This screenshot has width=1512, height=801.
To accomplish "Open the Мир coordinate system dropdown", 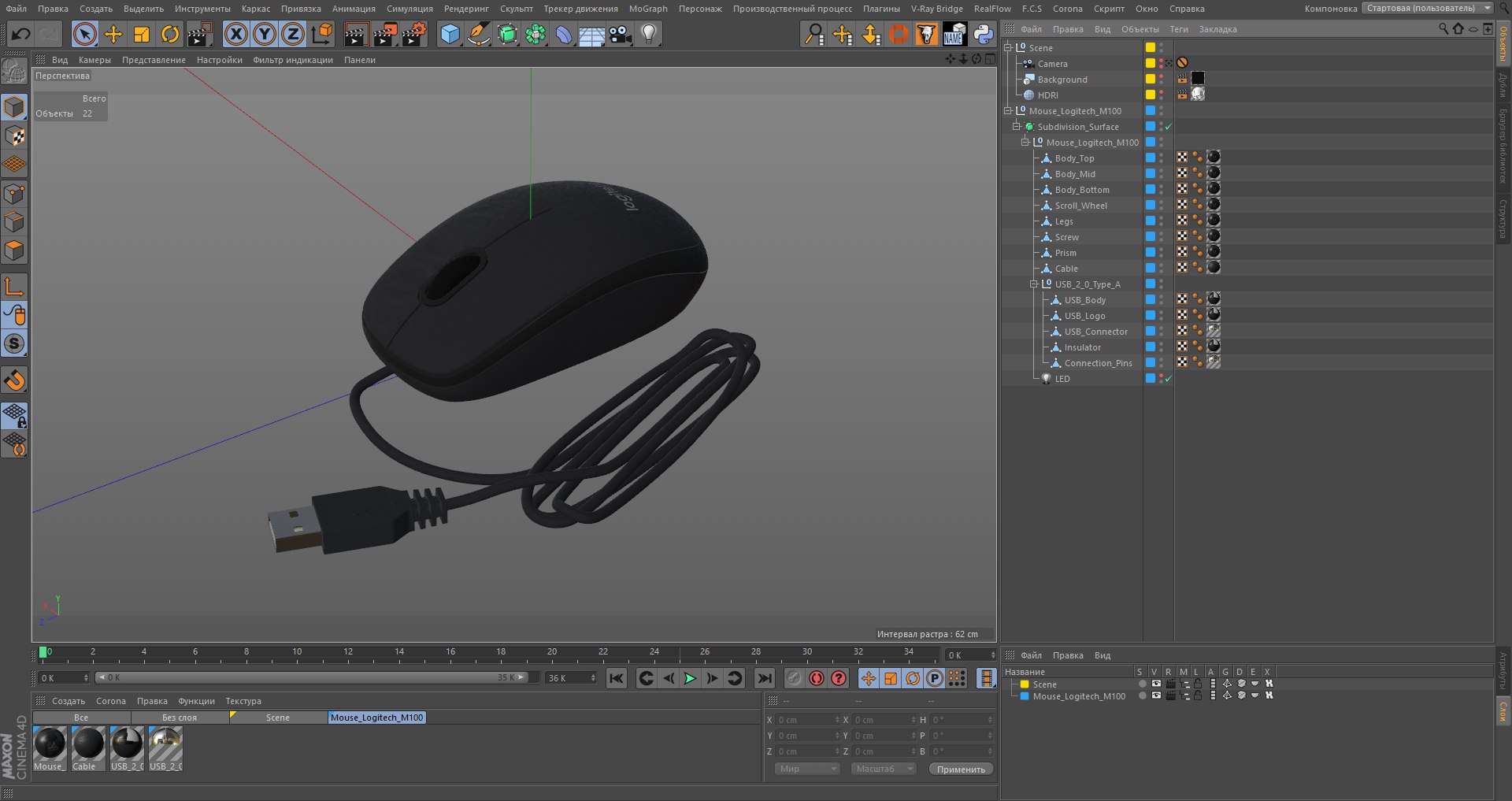I will click(807, 769).
